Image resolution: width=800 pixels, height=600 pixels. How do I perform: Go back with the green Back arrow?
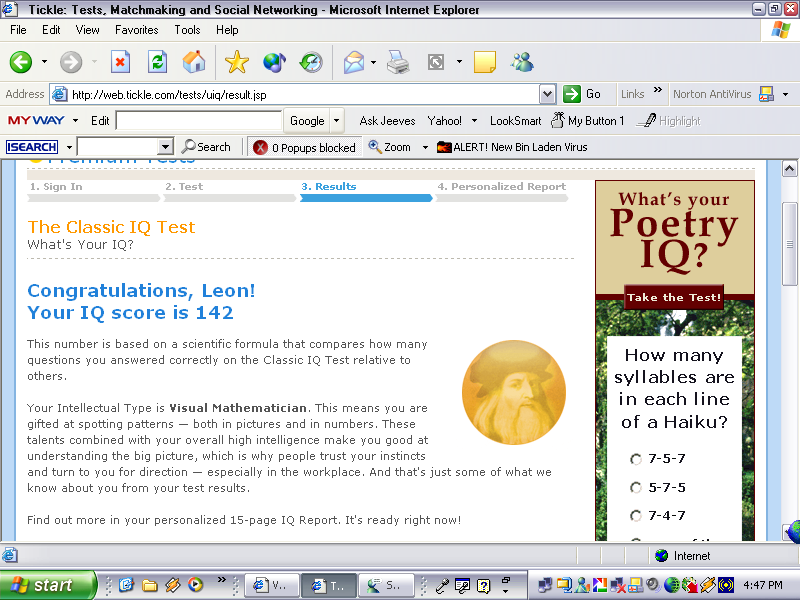(x=21, y=62)
